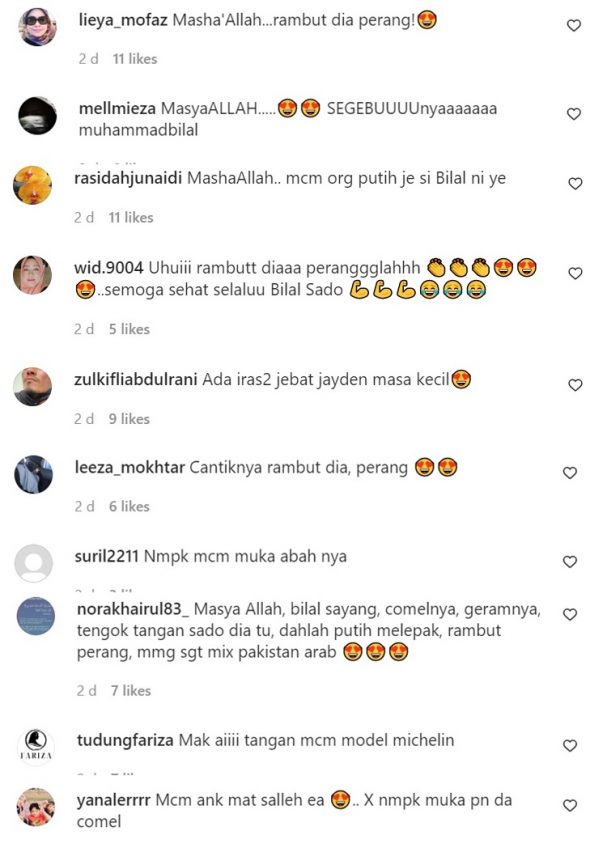Like tudungfariza's Michelin comment heart

pos(570,745)
